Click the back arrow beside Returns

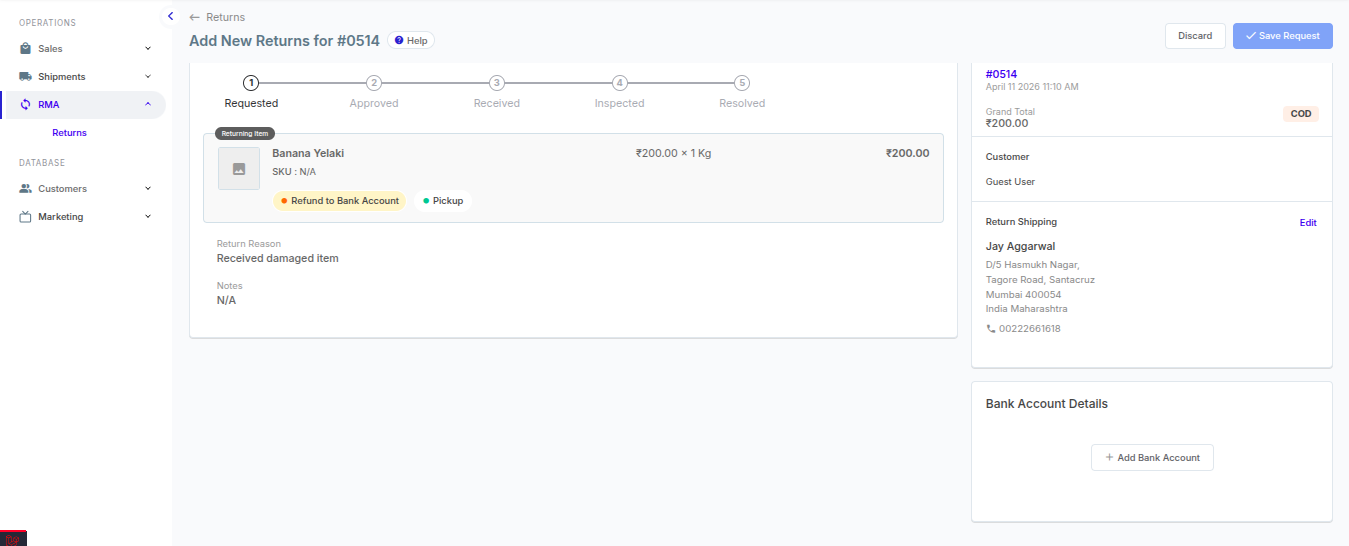pos(195,17)
